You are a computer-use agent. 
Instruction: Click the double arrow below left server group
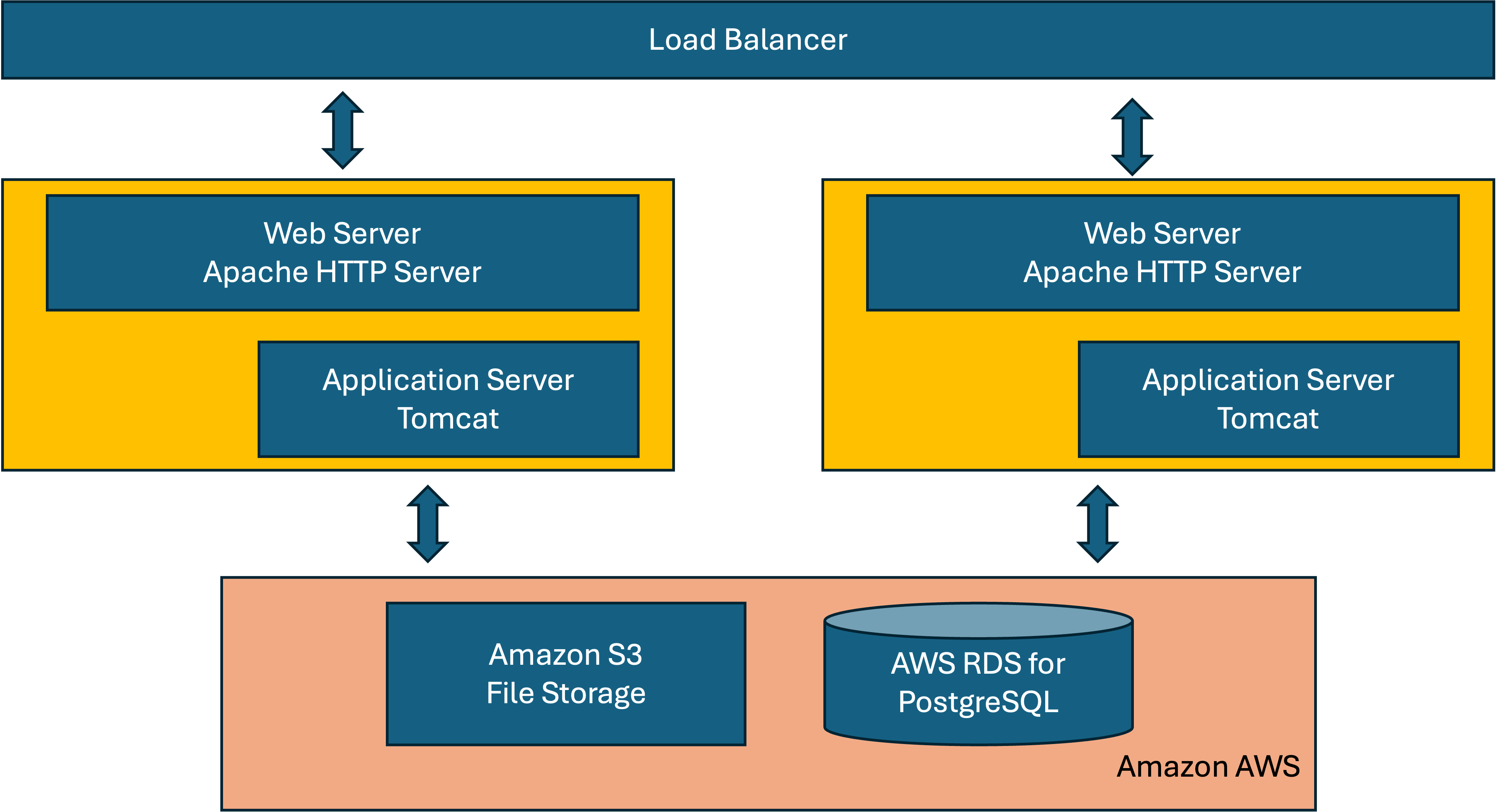(x=428, y=523)
